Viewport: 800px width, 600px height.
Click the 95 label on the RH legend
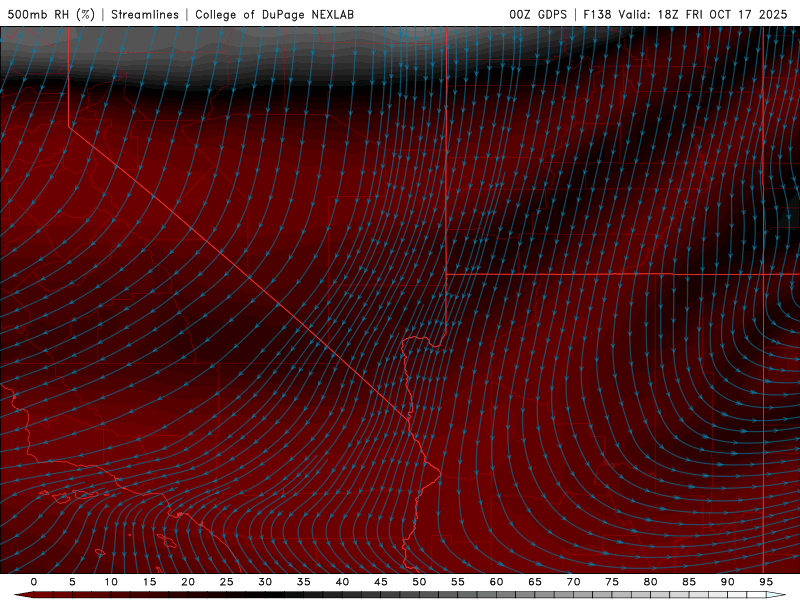(x=766, y=582)
